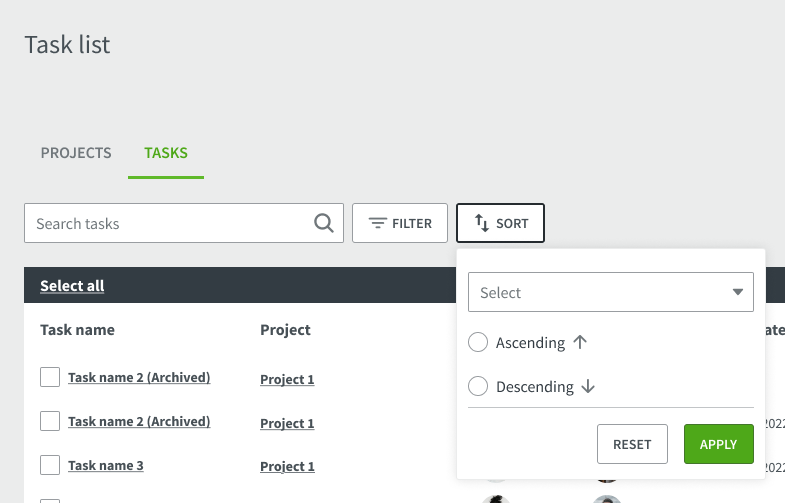
Task: Open the FILTER button
Action: (x=400, y=223)
